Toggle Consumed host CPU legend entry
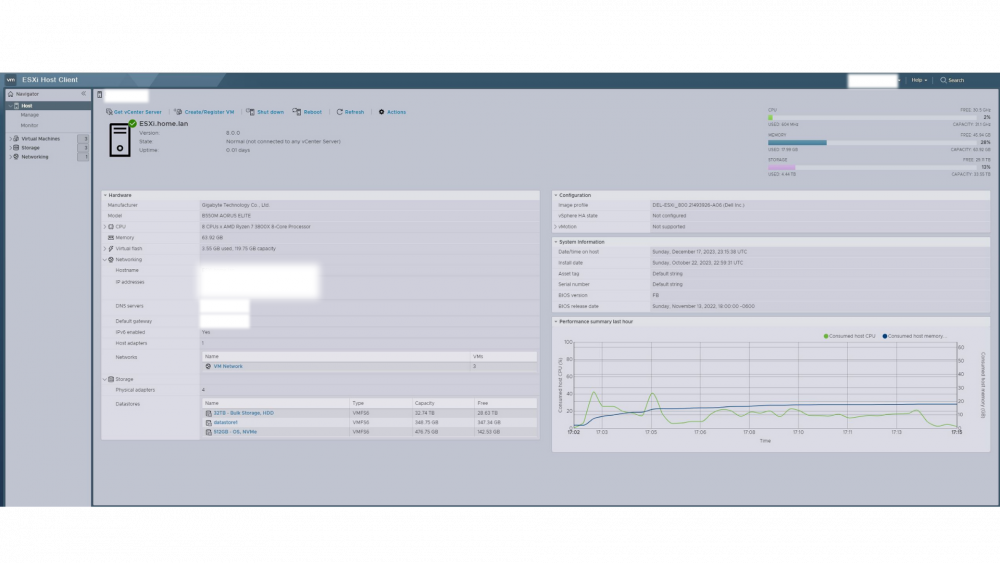 pos(849,336)
